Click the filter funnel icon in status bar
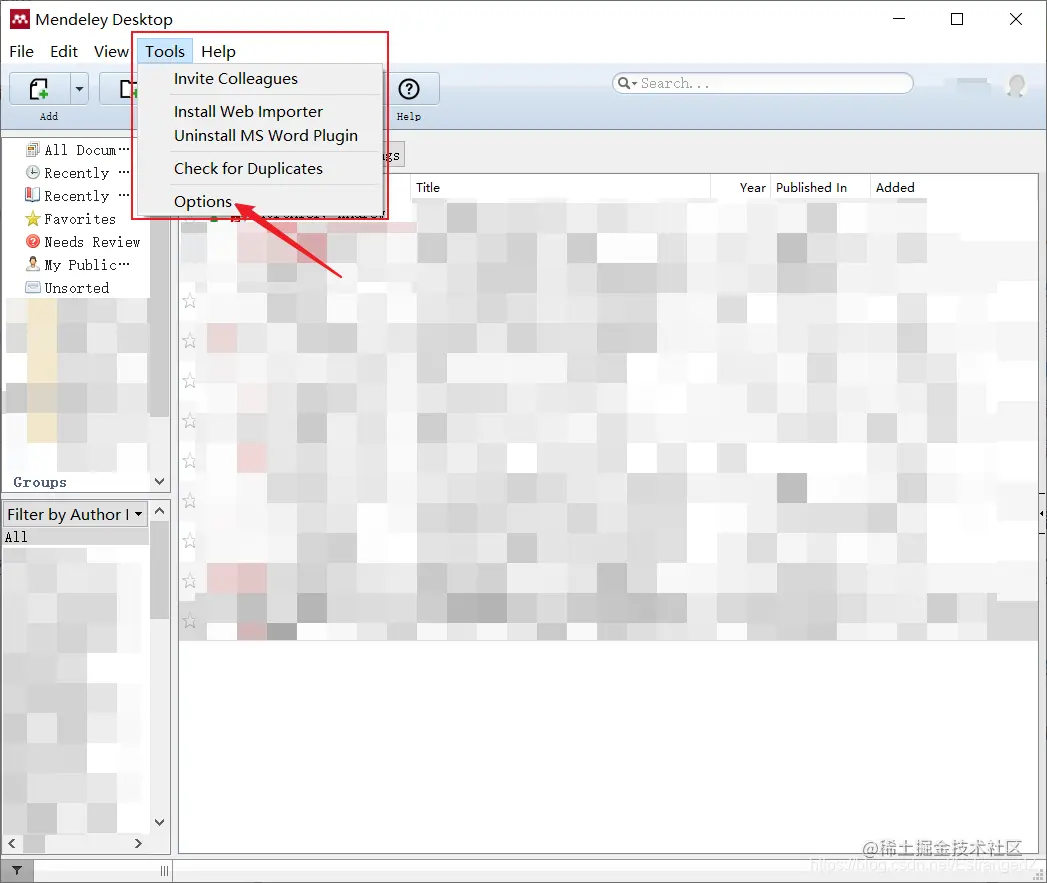The image size is (1047, 883). pos(17,870)
